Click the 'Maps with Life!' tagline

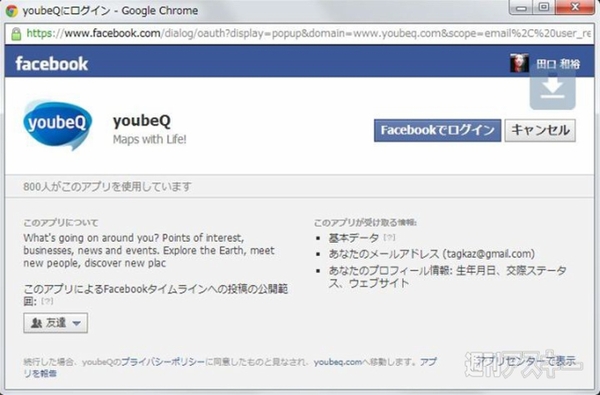coord(150,139)
